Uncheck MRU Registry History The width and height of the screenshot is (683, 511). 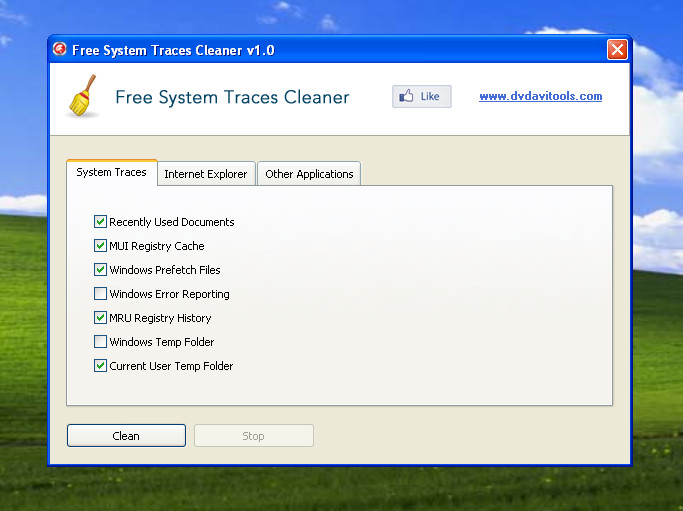pos(100,318)
